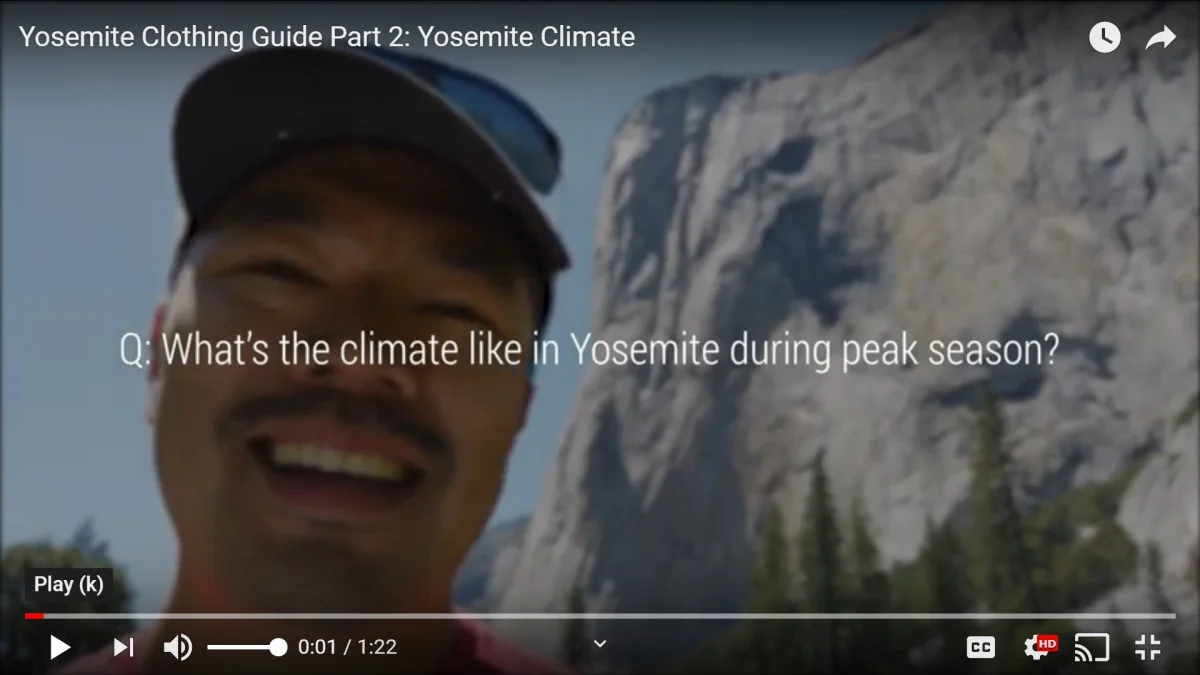Open the Yosemite Clothing Guide Part 2 title link
This screenshot has width=1200, height=675.
327,37
